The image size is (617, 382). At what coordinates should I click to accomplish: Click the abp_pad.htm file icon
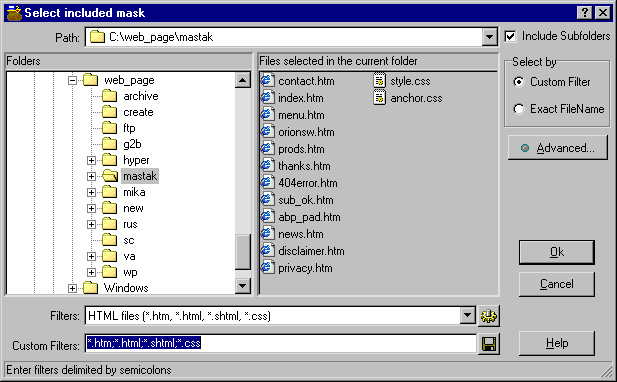click(268, 217)
